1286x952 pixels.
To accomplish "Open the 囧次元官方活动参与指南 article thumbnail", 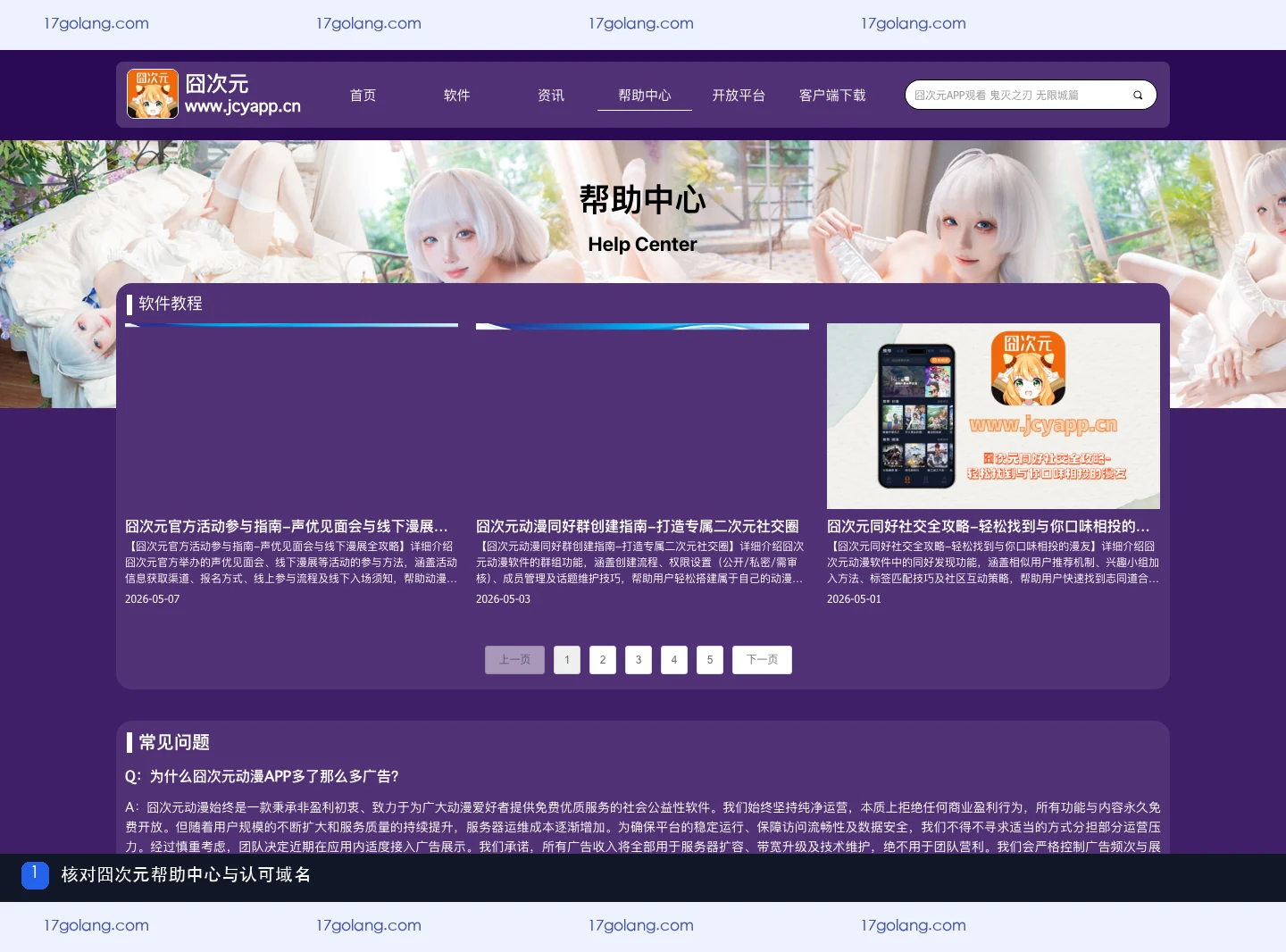I will [x=291, y=416].
